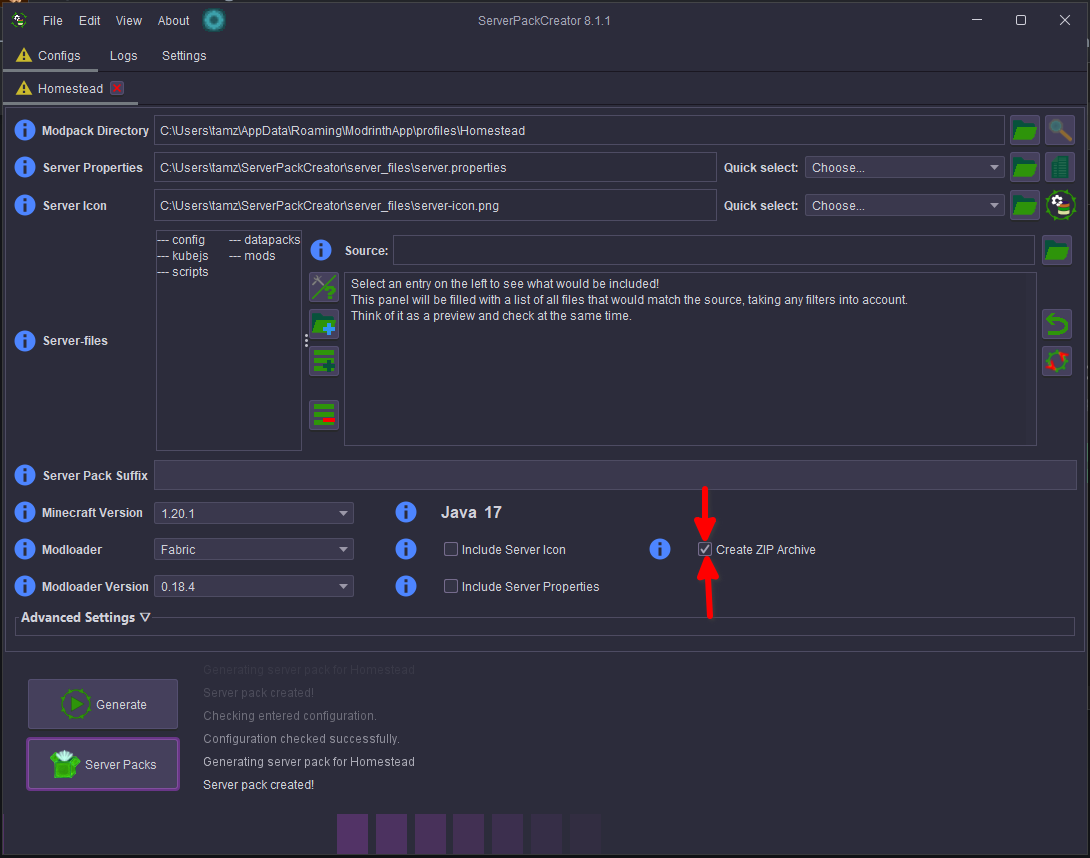Click the Server Icon path field

[435, 205]
